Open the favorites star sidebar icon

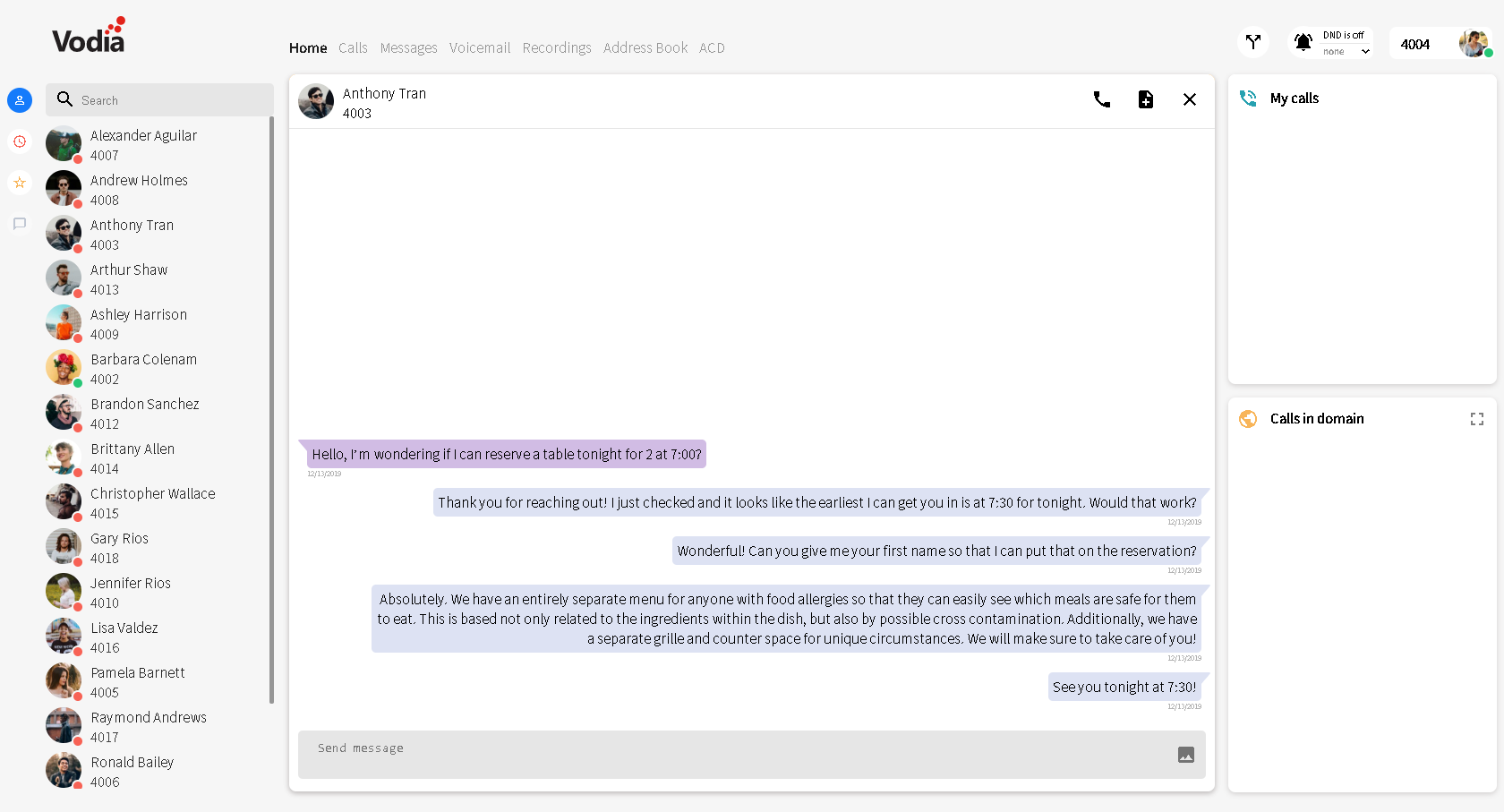(20, 183)
